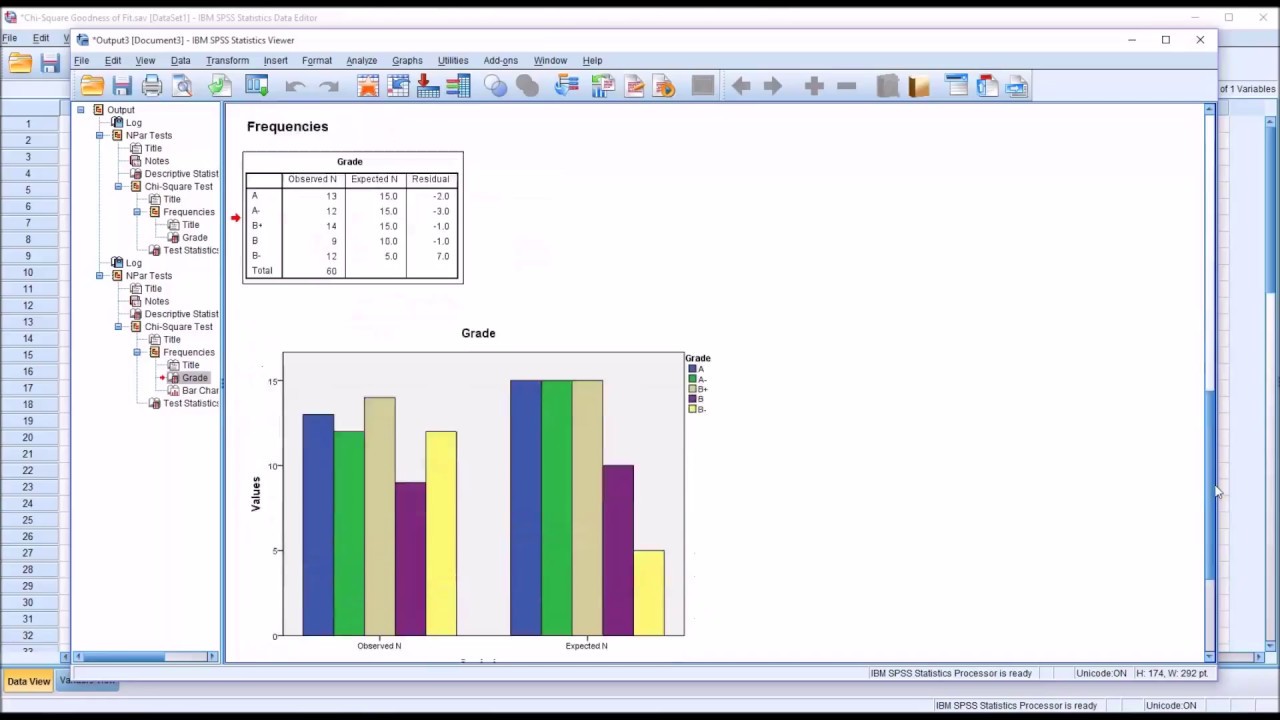
Task: Click the Hide item closed book icon
Action: [919, 86]
